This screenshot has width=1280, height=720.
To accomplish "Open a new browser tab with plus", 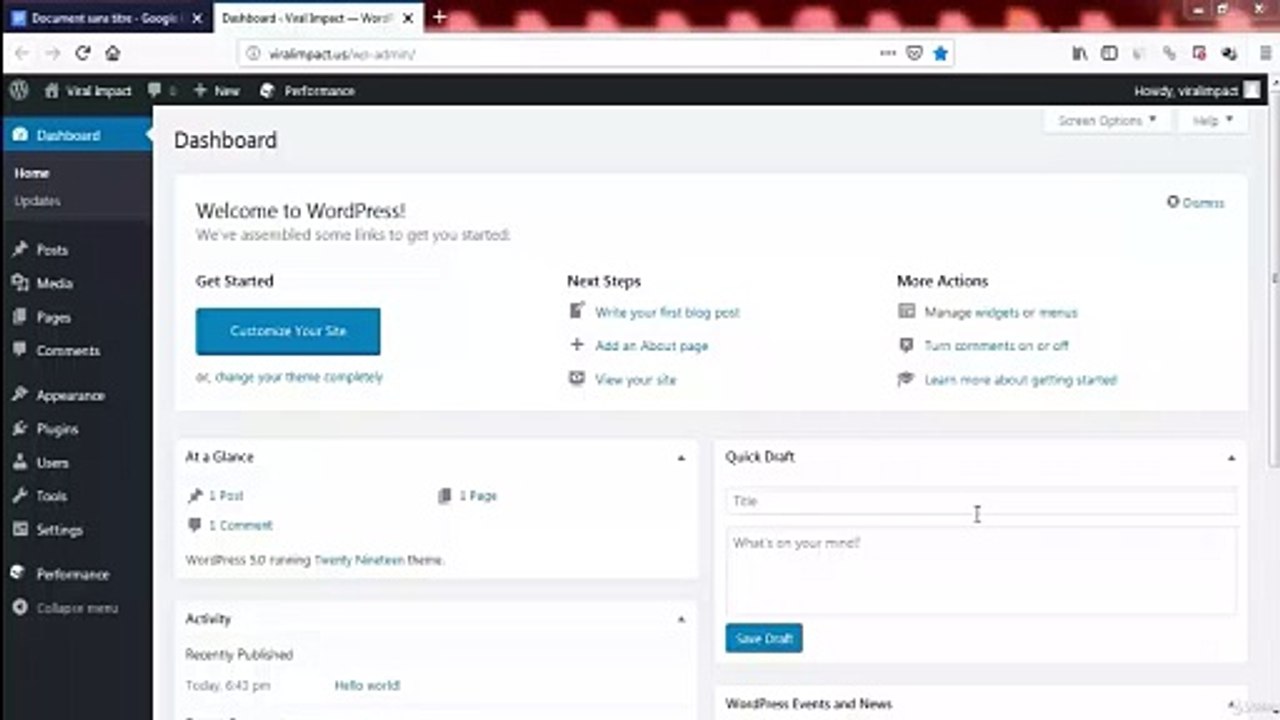I will tap(439, 18).
